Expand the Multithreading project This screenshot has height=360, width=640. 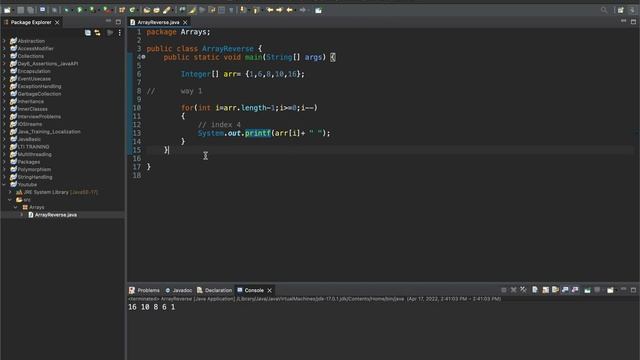click(4, 154)
